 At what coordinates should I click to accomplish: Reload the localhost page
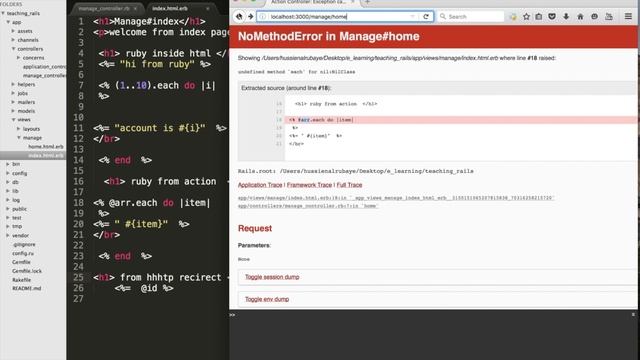[426, 17]
